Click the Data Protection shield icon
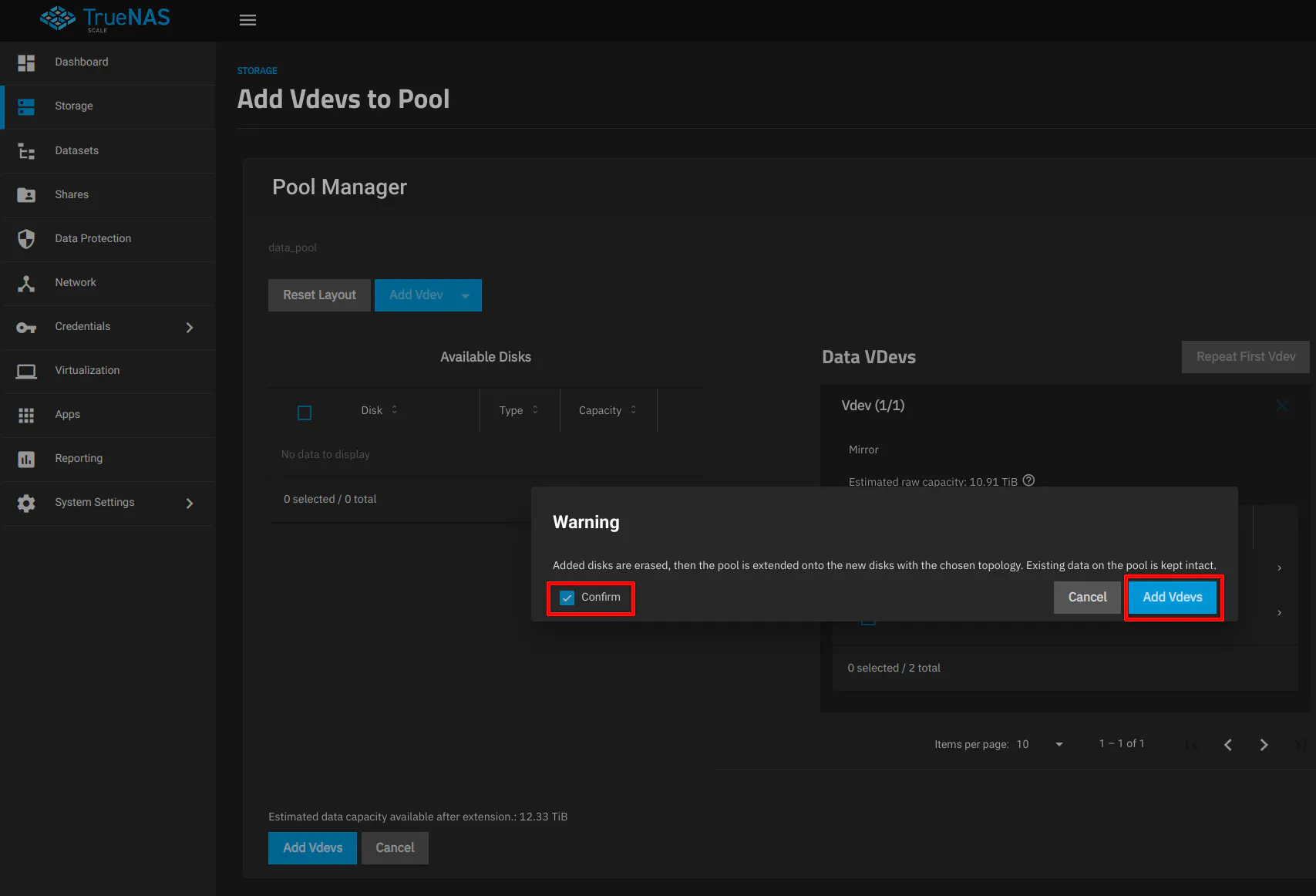The height and width of the screenshot is (896, 1316). point(26,239)
